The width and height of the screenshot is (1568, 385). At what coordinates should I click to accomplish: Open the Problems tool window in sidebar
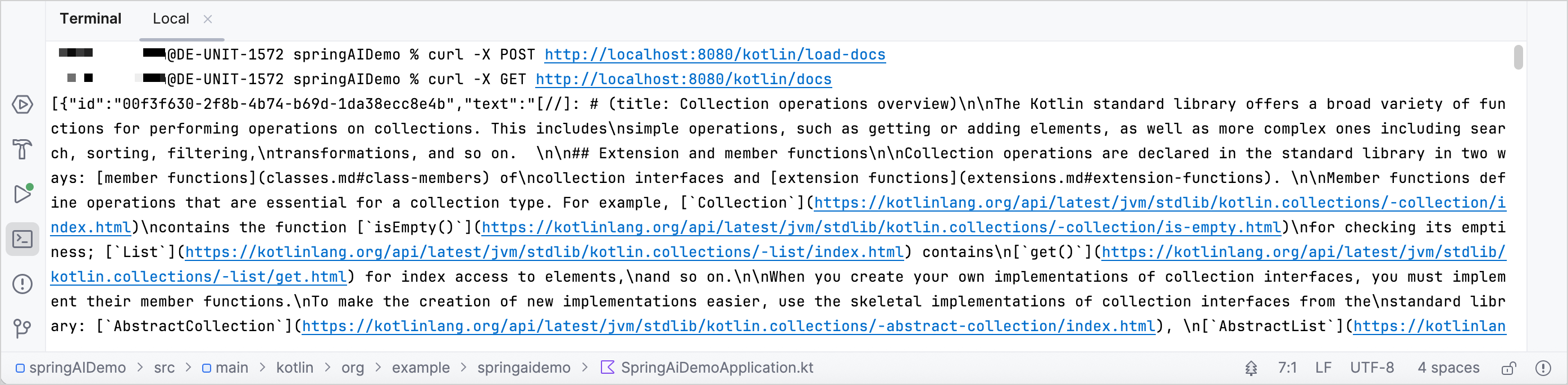pos(22,283)
